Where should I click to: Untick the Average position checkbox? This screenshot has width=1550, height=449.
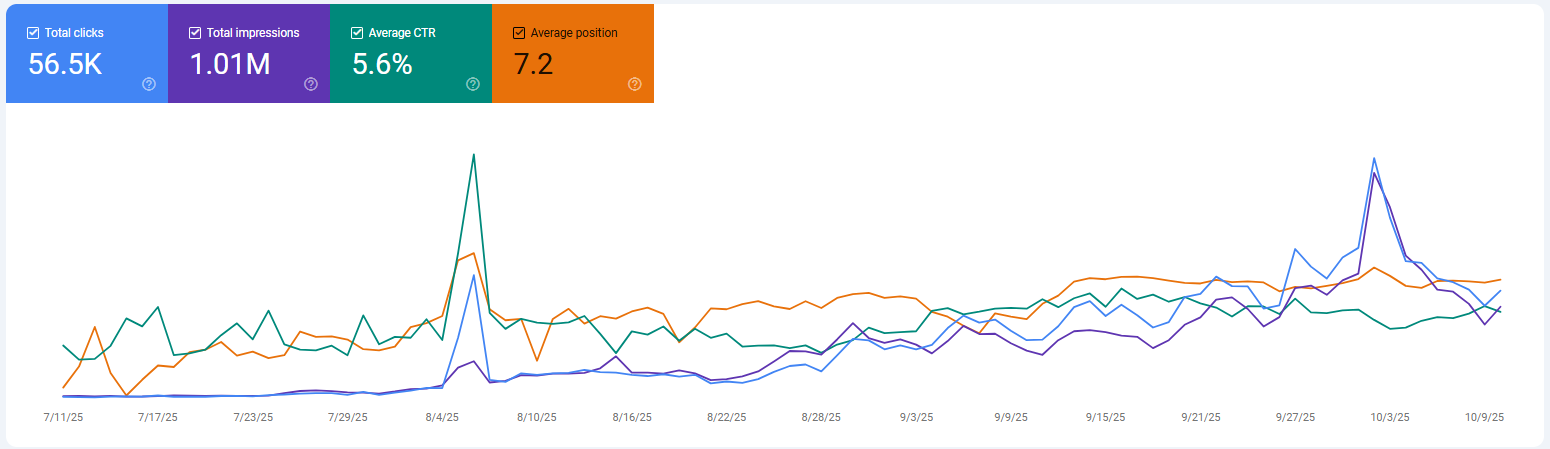pyautogui.click(x=519, y=33)
